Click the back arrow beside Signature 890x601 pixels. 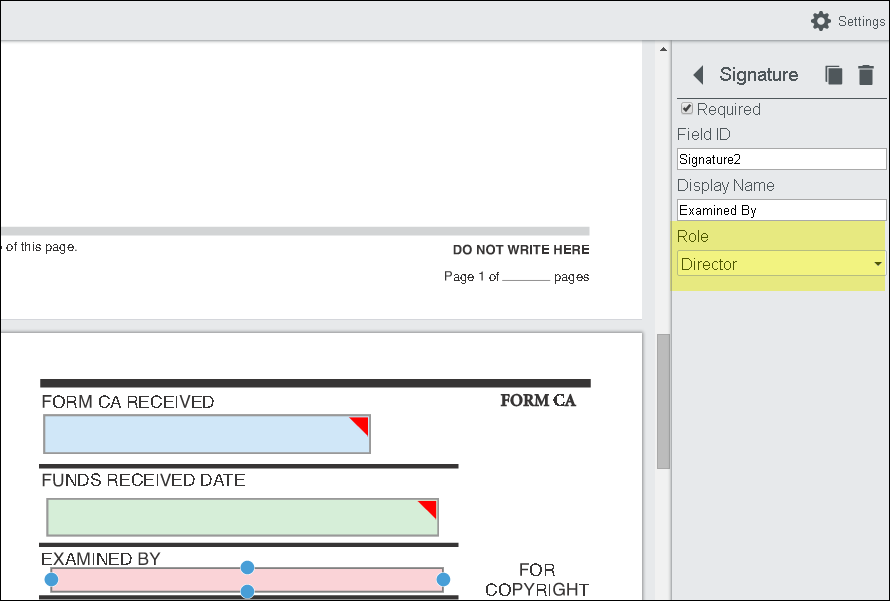click(698, 75)
